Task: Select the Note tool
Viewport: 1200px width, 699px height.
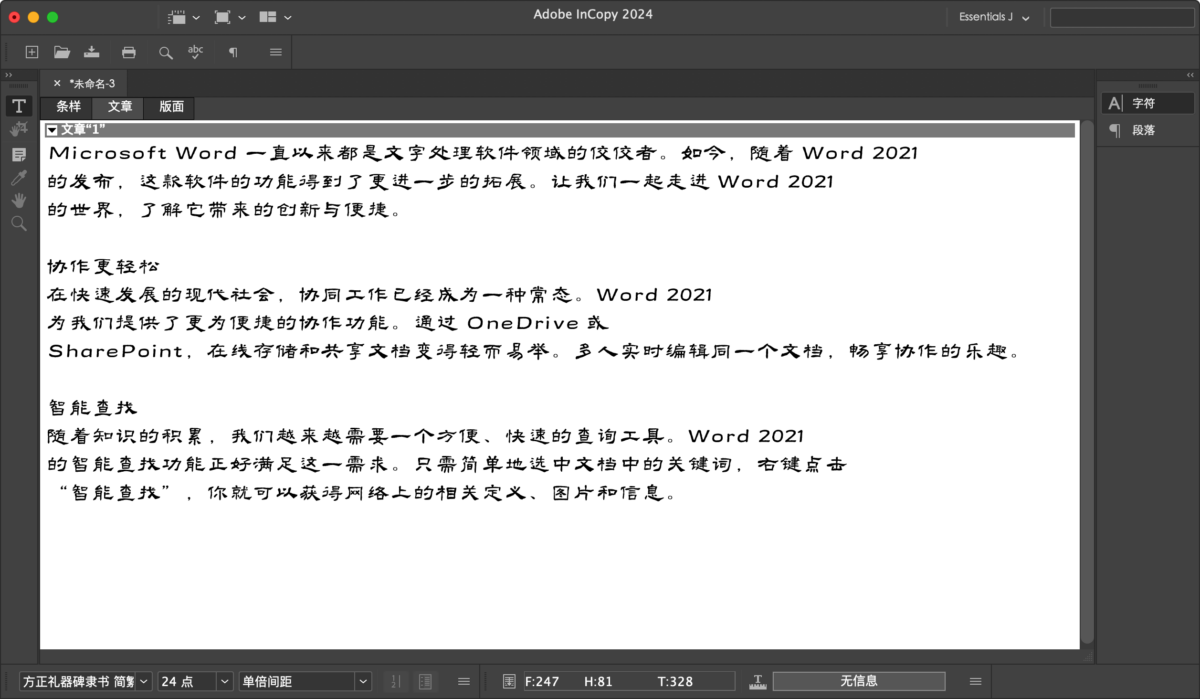Action: pos(19,154)
